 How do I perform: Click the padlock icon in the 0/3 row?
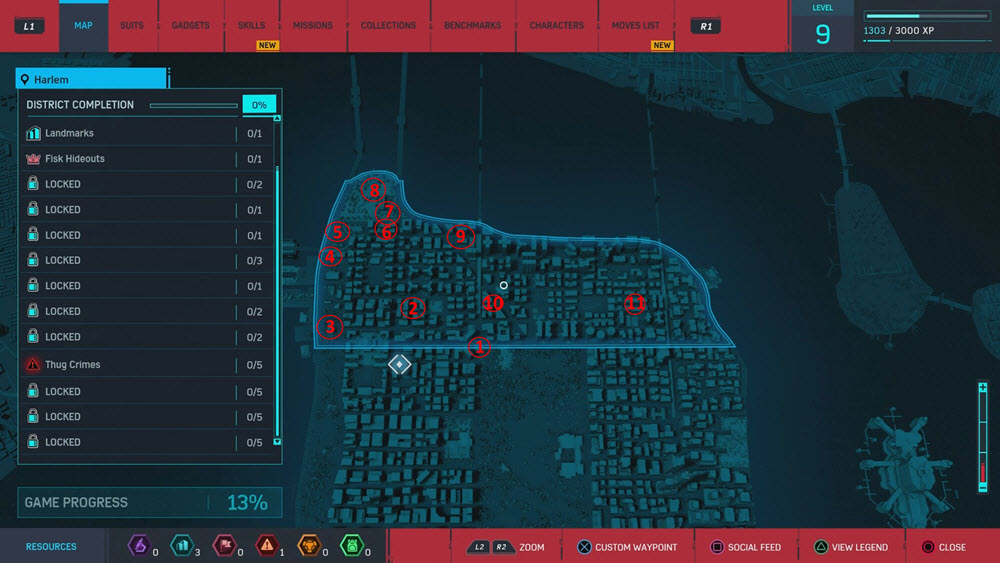tap(33, 260)
